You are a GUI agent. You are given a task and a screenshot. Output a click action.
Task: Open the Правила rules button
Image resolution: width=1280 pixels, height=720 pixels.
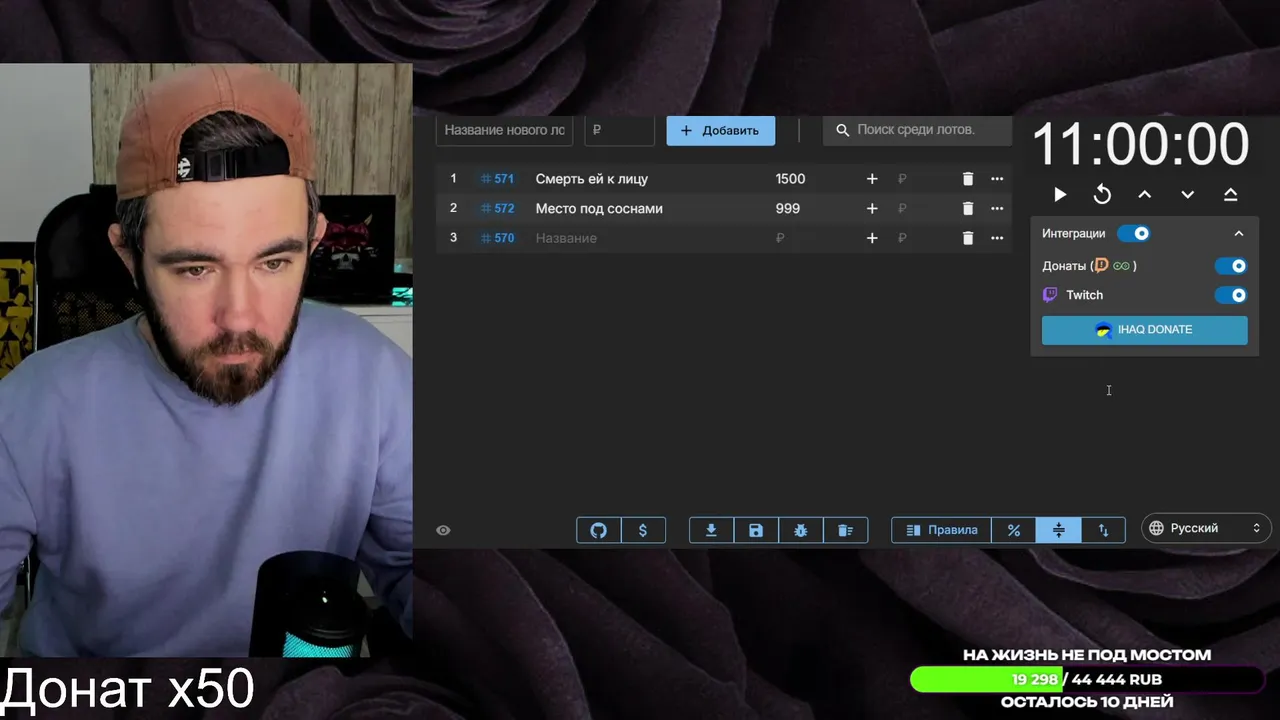942,530
